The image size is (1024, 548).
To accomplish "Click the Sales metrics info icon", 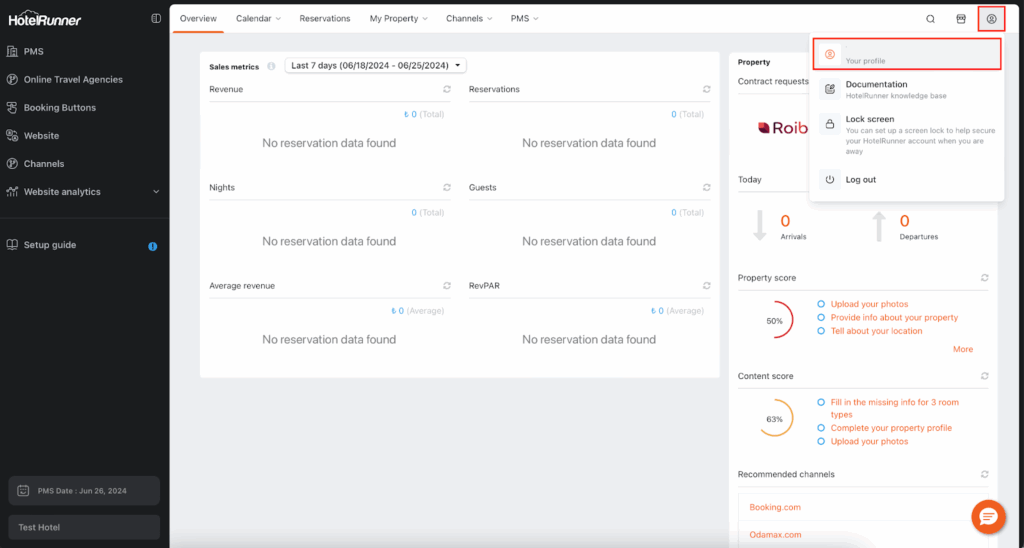I will 272,67.
